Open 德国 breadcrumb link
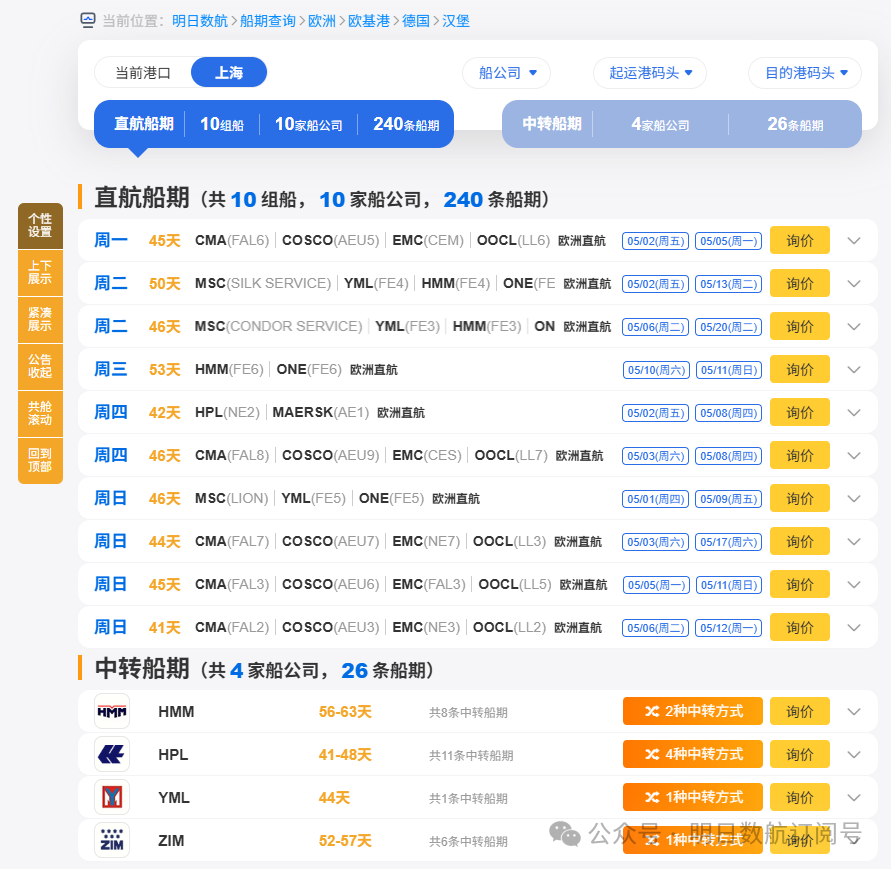This screenshot has height=869, width=891. (416, 21)
